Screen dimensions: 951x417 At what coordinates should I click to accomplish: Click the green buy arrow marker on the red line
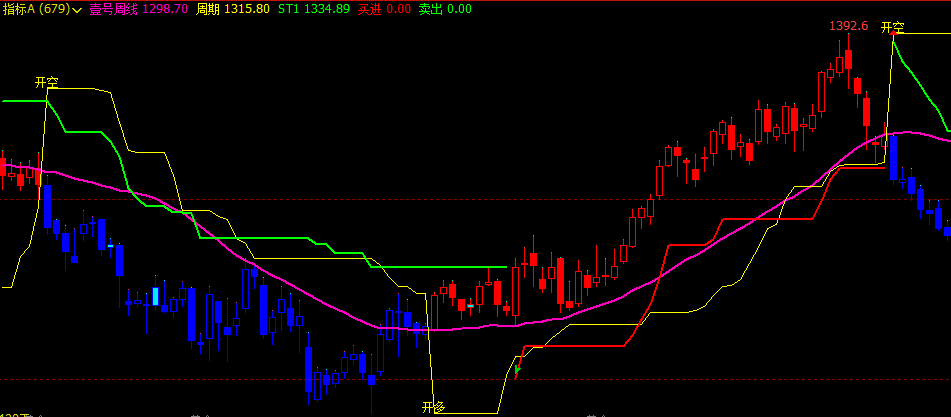click(517, 369)
